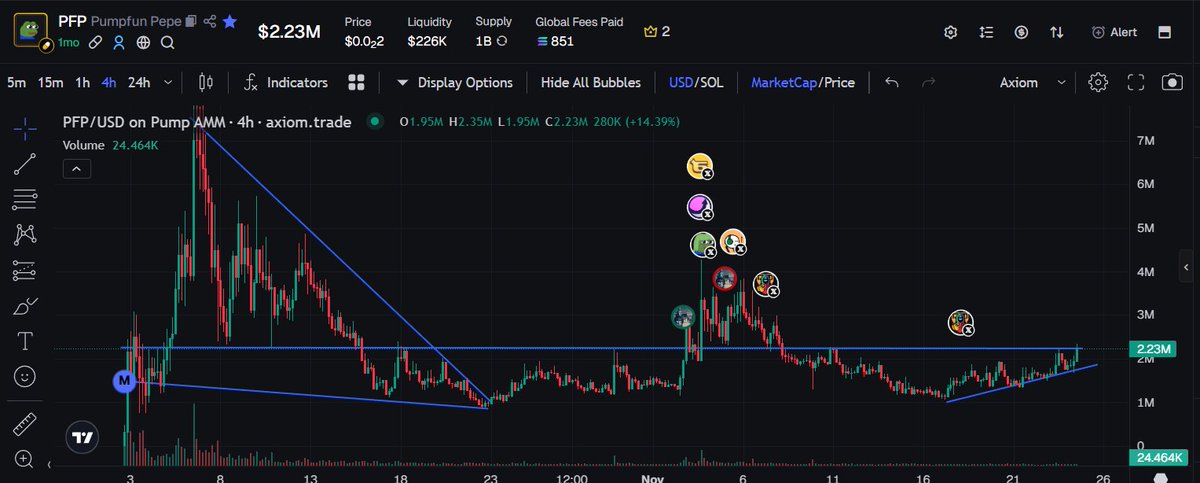Screen dimensions: 1200x483
Task: View the developer profile person icon
Action: pos(119,42)
